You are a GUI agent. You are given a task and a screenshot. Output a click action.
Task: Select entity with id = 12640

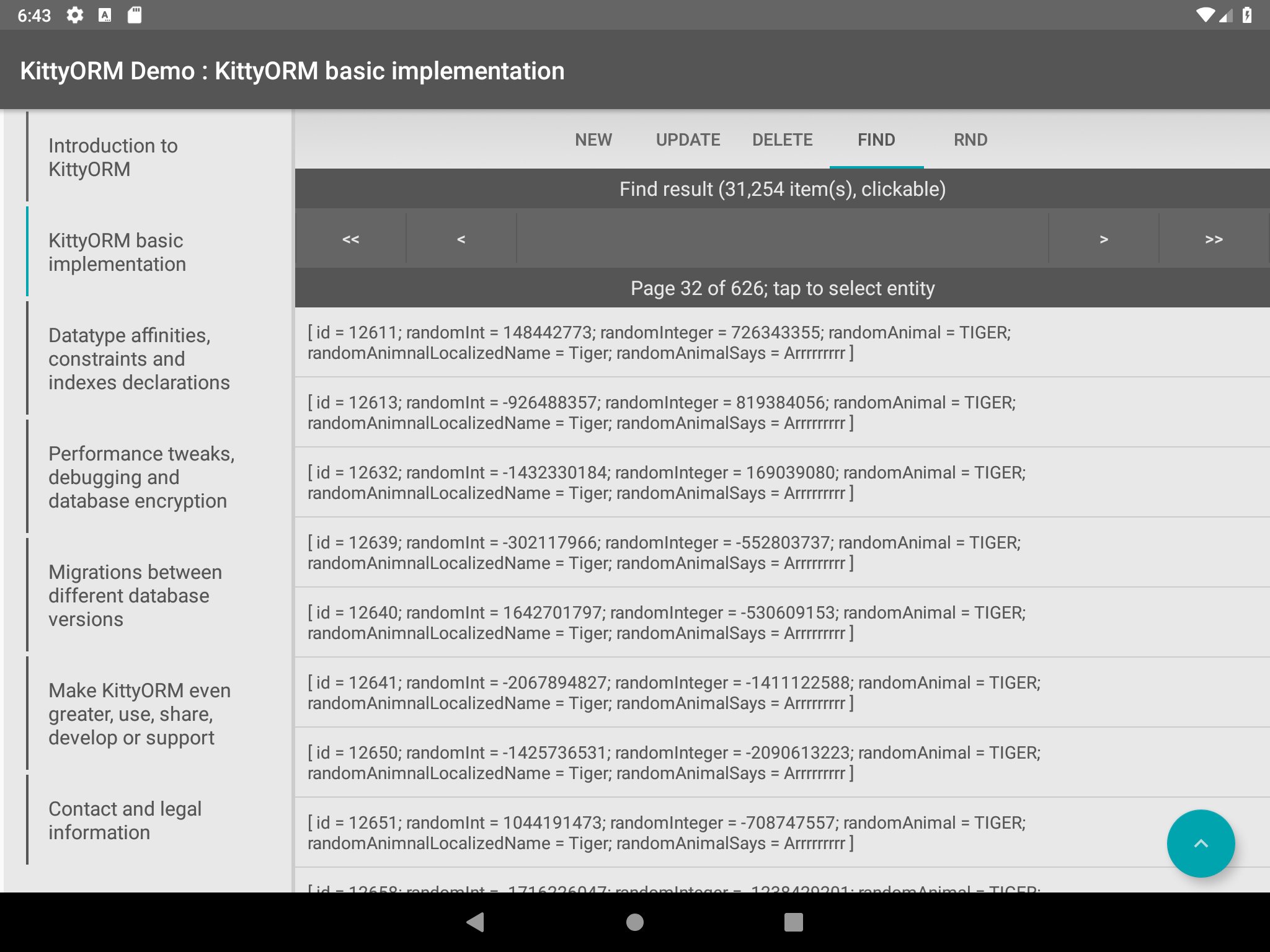[x=783, y=622]
